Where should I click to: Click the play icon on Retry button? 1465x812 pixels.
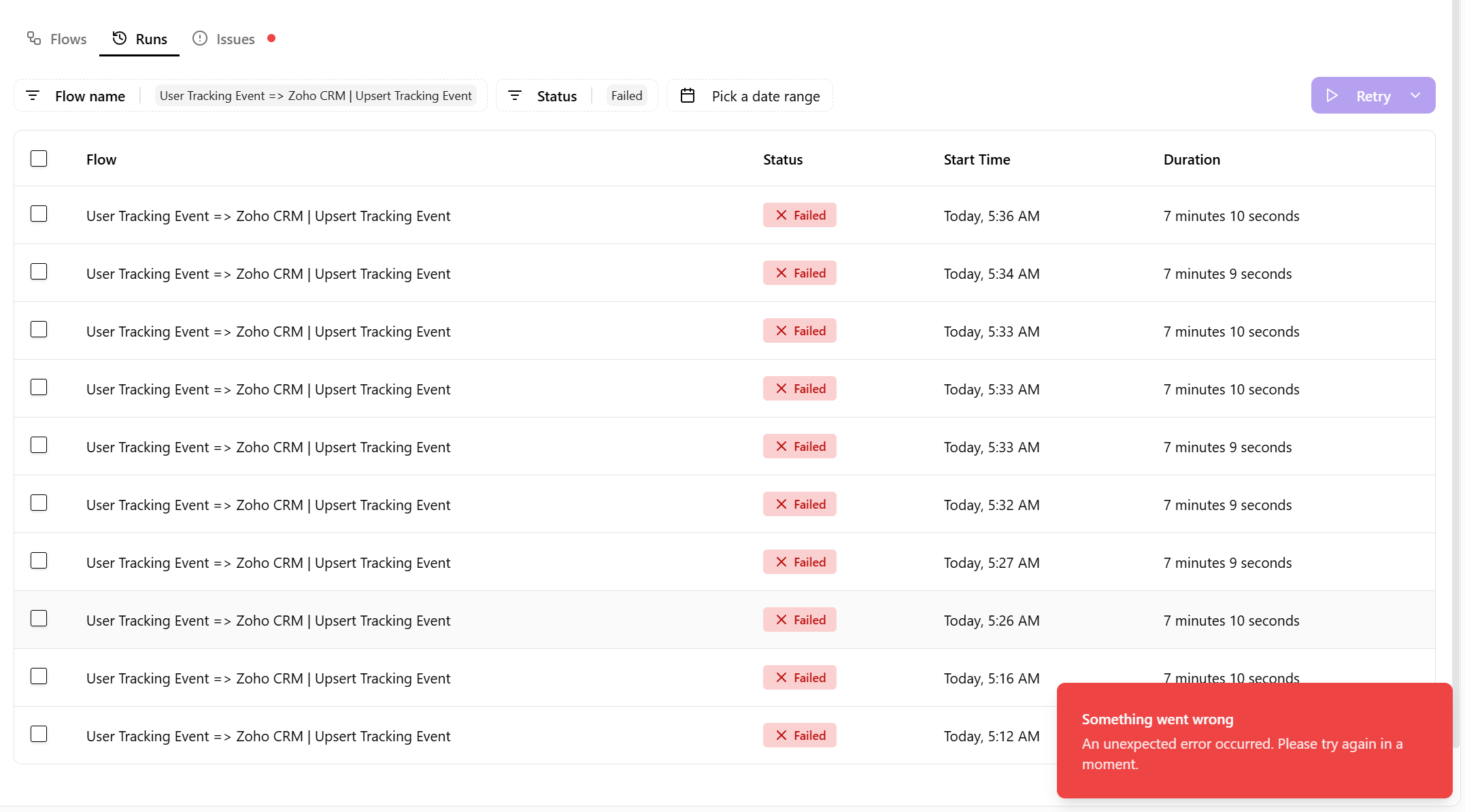(x=1332, y=95)
